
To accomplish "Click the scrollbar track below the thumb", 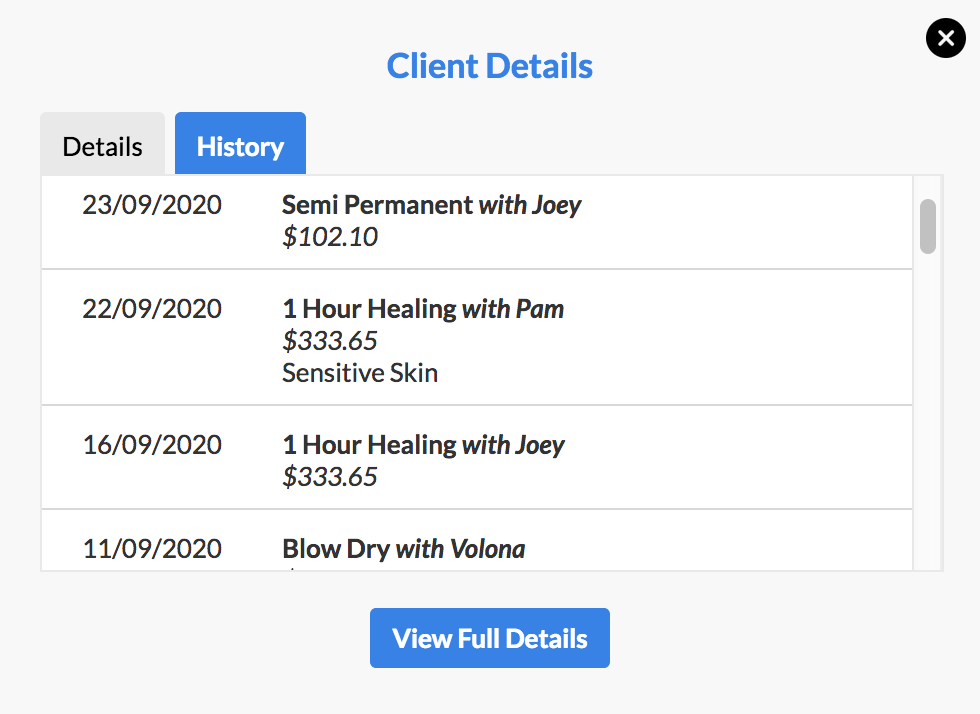I will tap(928, 413).
